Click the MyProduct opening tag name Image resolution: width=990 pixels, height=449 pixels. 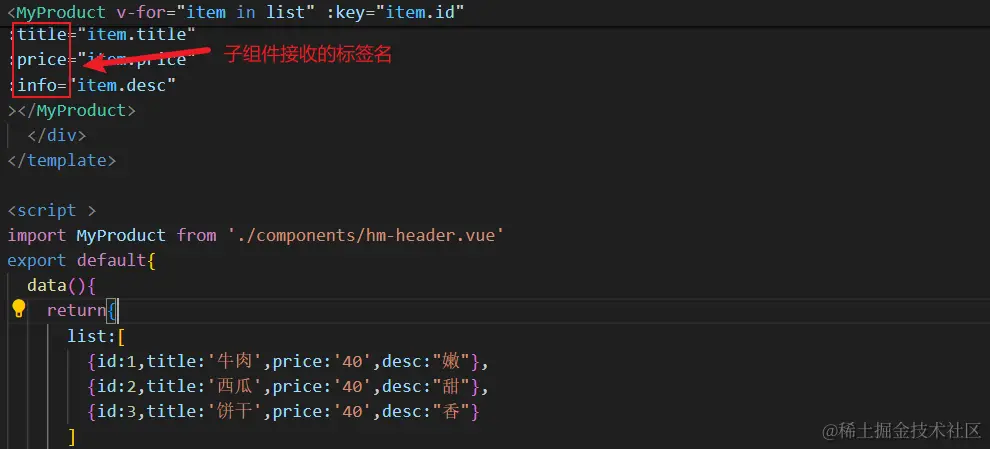point(61,12)
